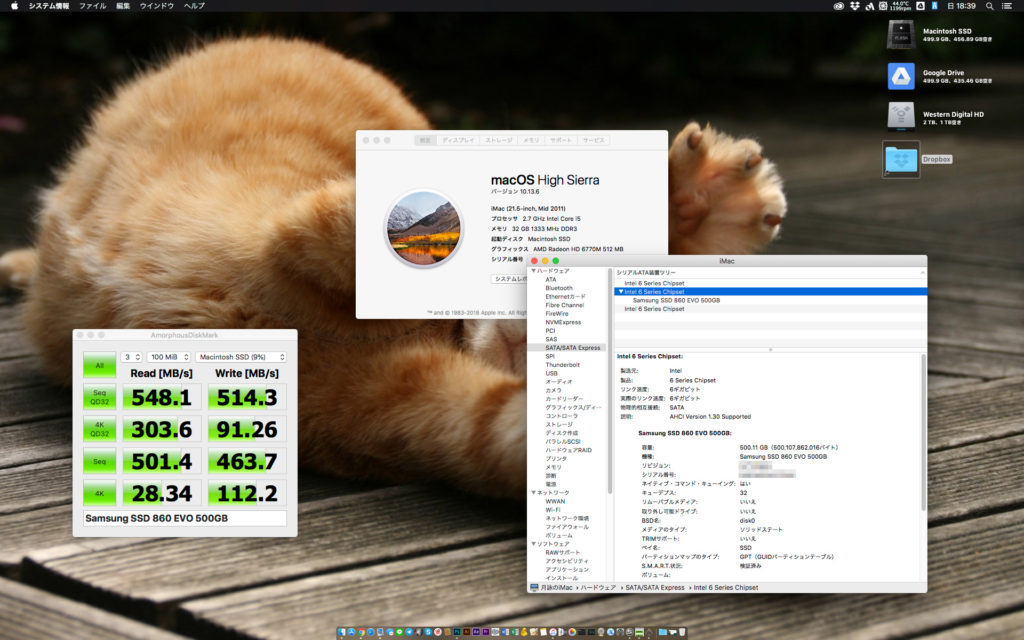Viewport: 1024px width, 640px height.
Task: Open the 100 MiB test size dropdown
Action: tap(168, 357)
